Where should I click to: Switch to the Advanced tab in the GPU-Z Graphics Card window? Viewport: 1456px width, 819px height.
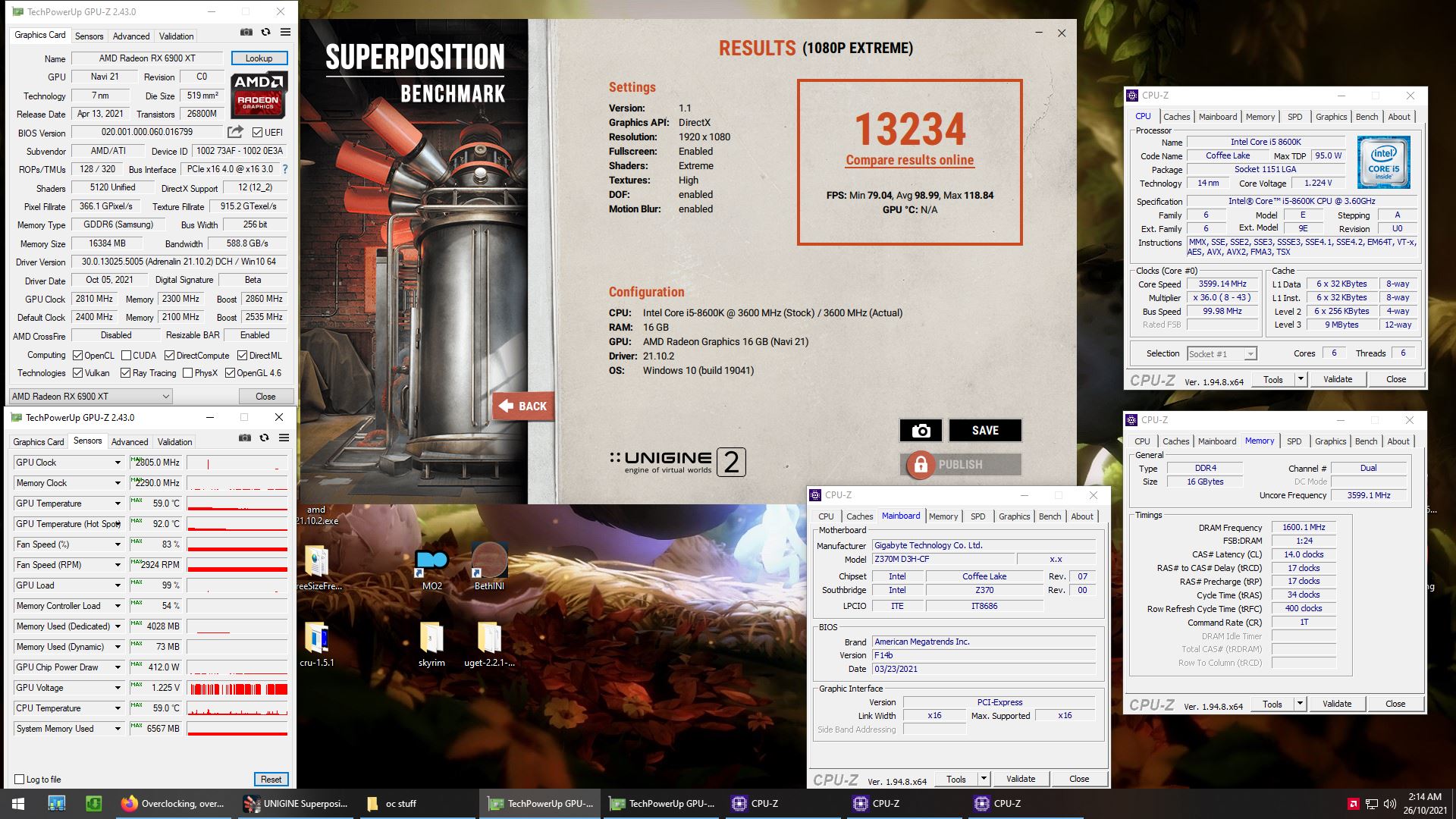131,36
